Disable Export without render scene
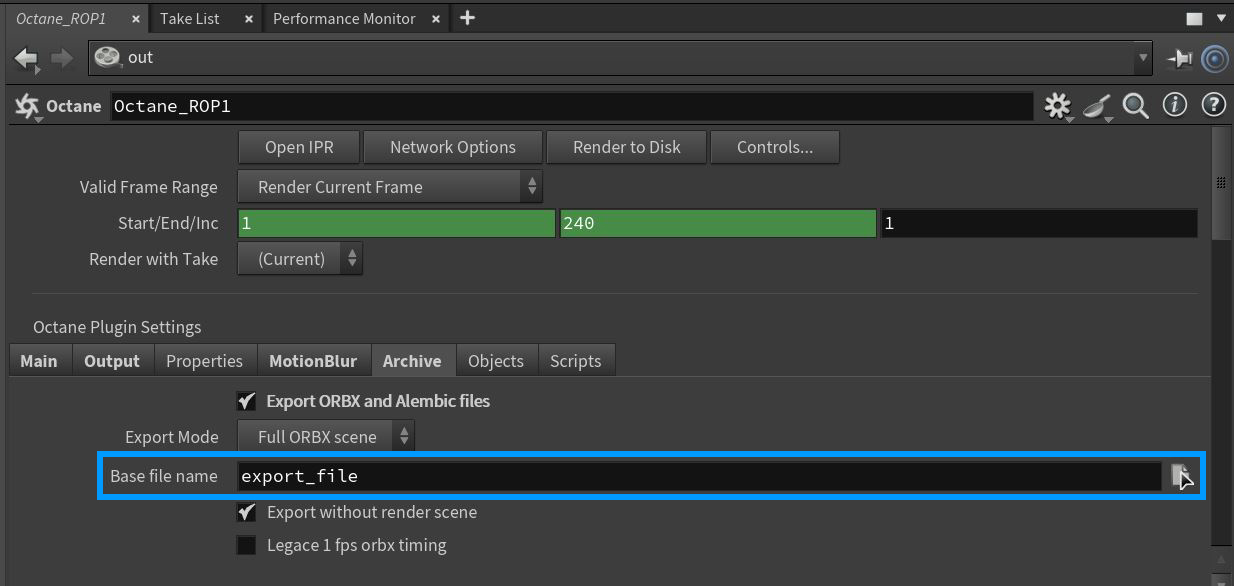The height and width of the screenshot is (586, 1234). 246,512
